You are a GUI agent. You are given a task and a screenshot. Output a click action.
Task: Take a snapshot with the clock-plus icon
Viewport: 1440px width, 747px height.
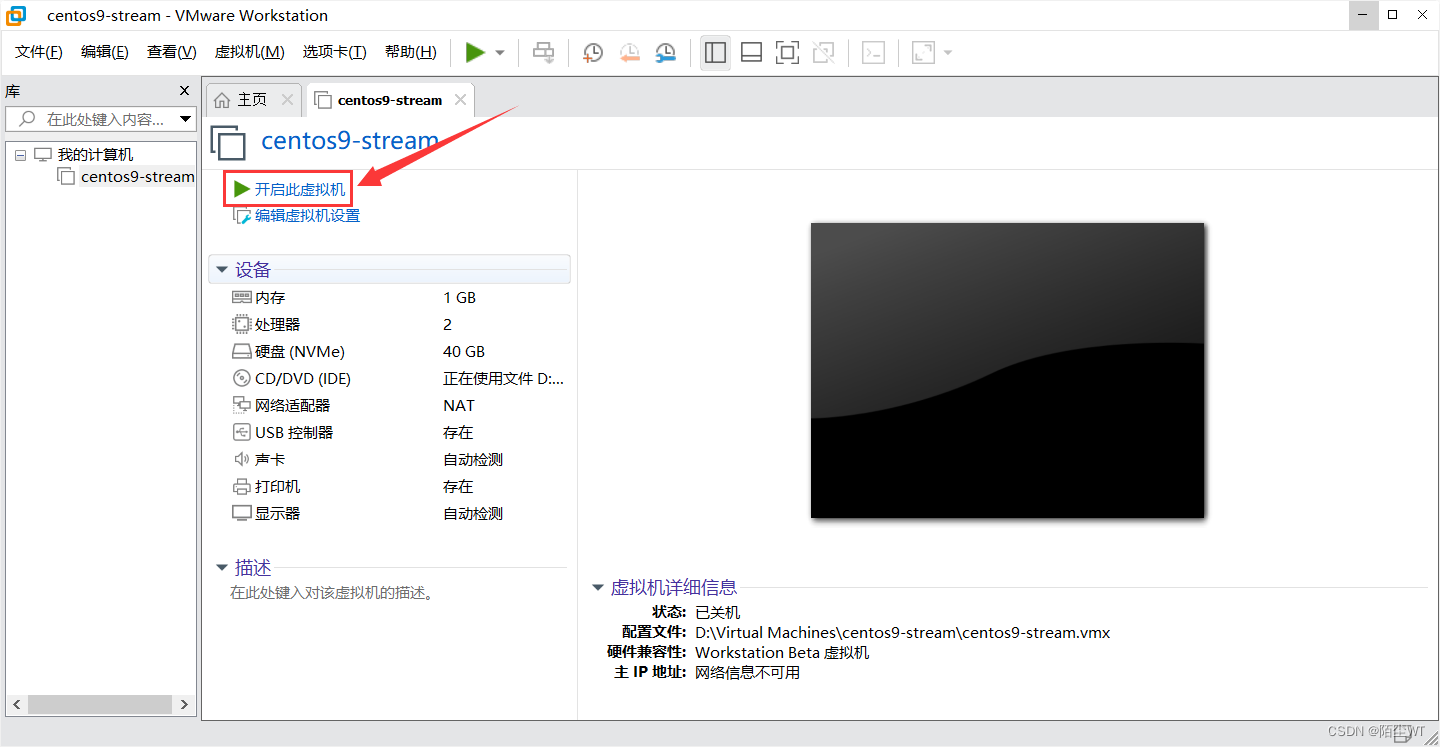pyautogui.click(x=593, y=53)
